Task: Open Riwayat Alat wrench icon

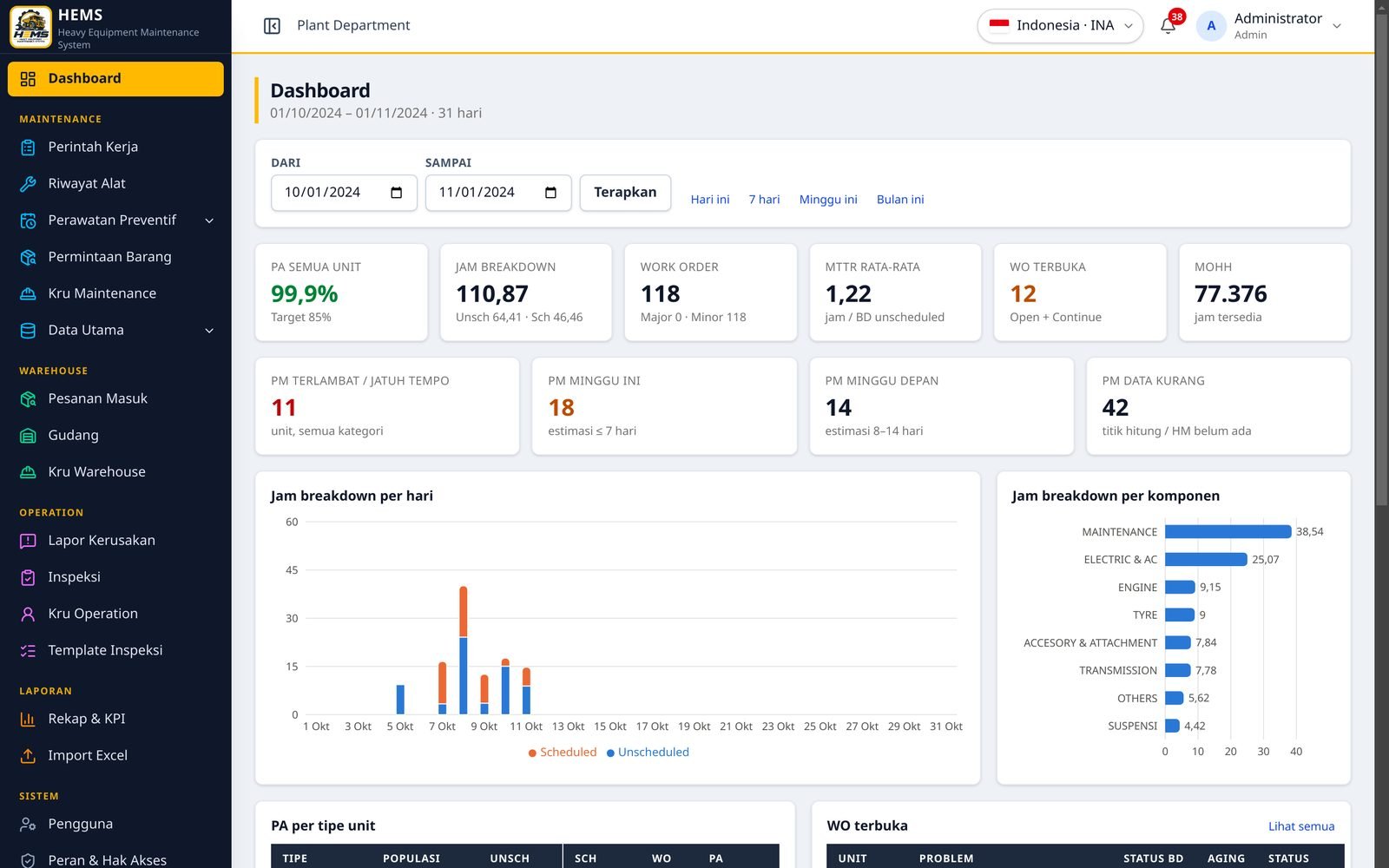Action: [28, 184]
